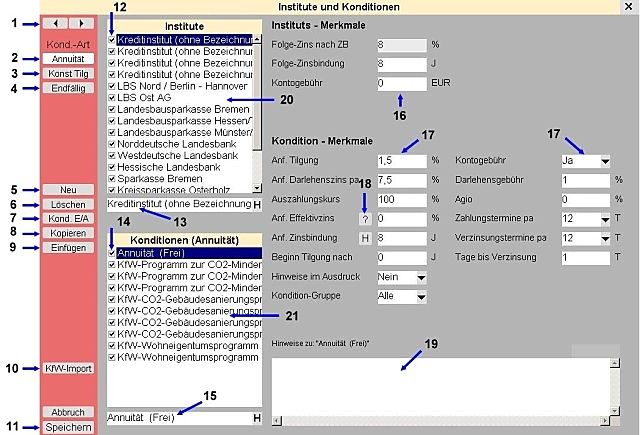Click the Anf. Darlehenszins pa input field
Image resolution: width=640 pixels, height=435 pixels.
[402, 180]
